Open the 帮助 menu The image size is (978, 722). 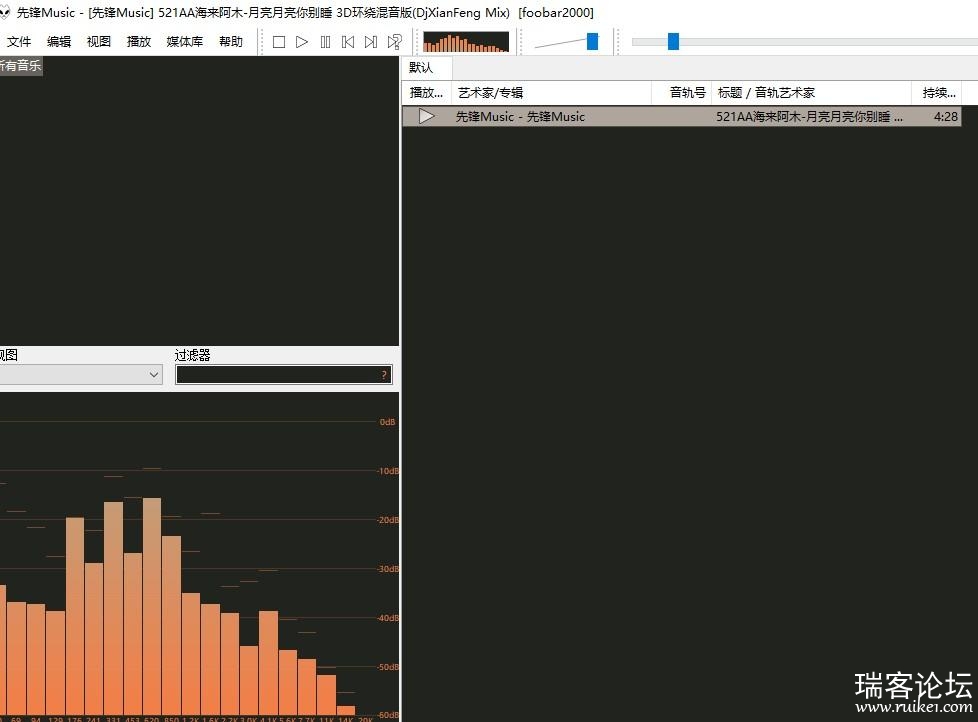click(x=231, y=42)
